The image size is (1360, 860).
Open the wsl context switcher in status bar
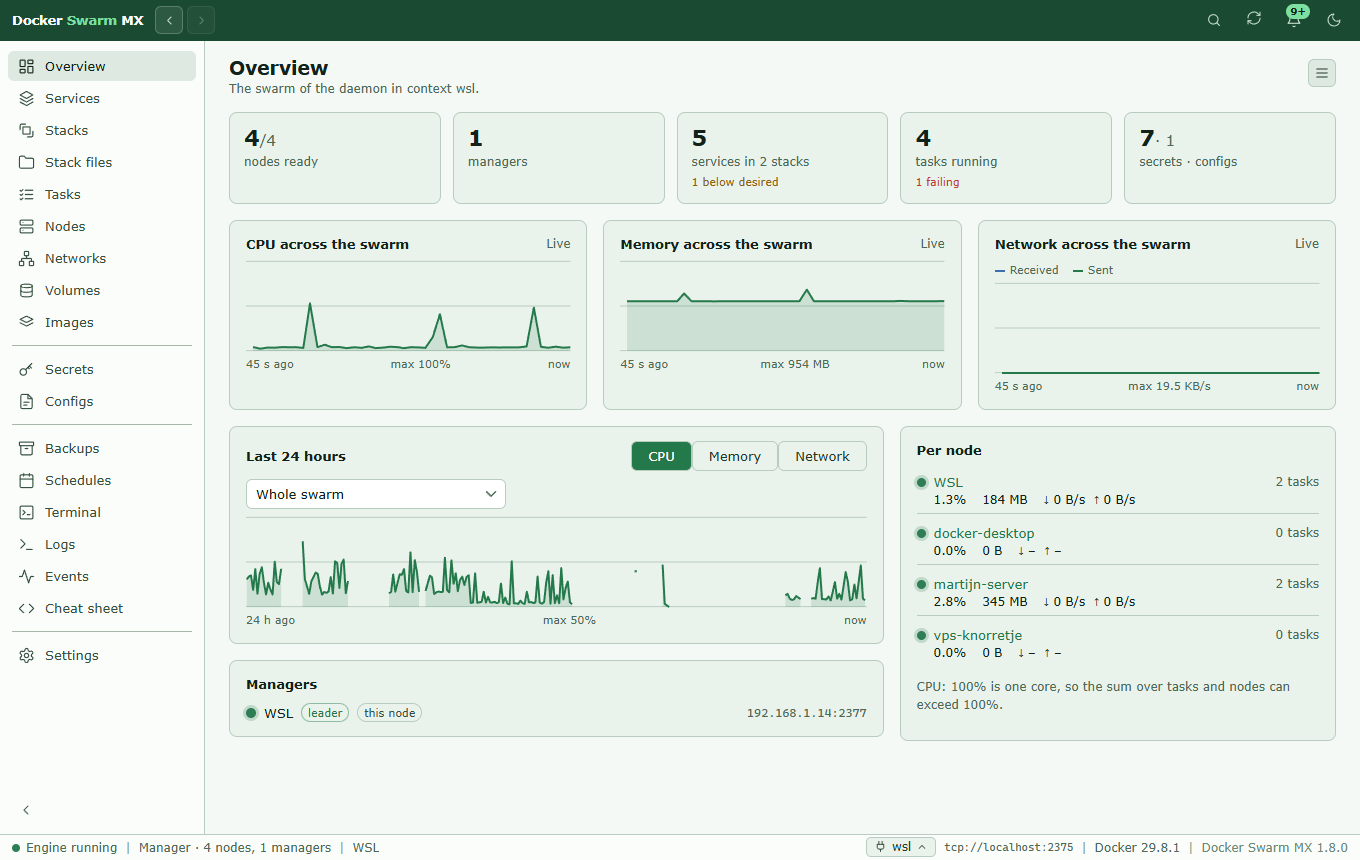(901, 847)
